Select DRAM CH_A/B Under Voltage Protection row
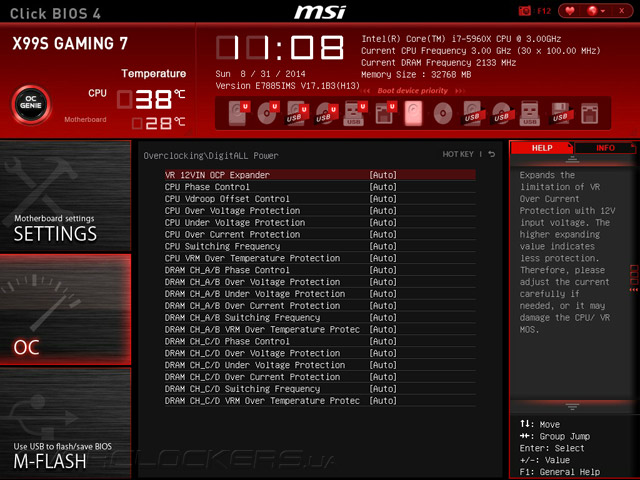 320,294
